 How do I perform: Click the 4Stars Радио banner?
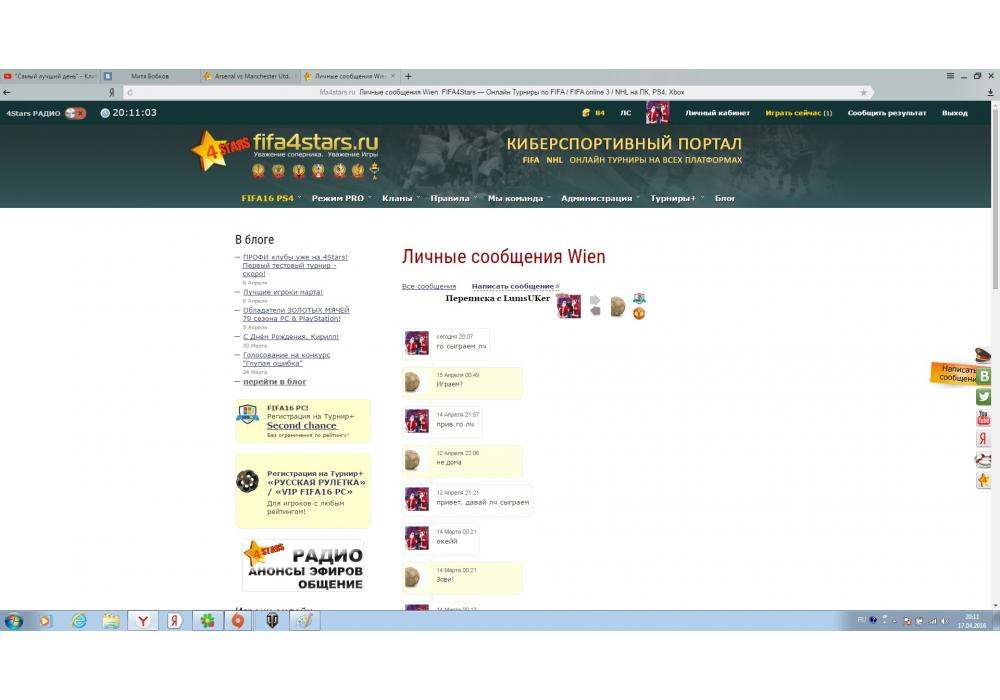tap(303, 565)
